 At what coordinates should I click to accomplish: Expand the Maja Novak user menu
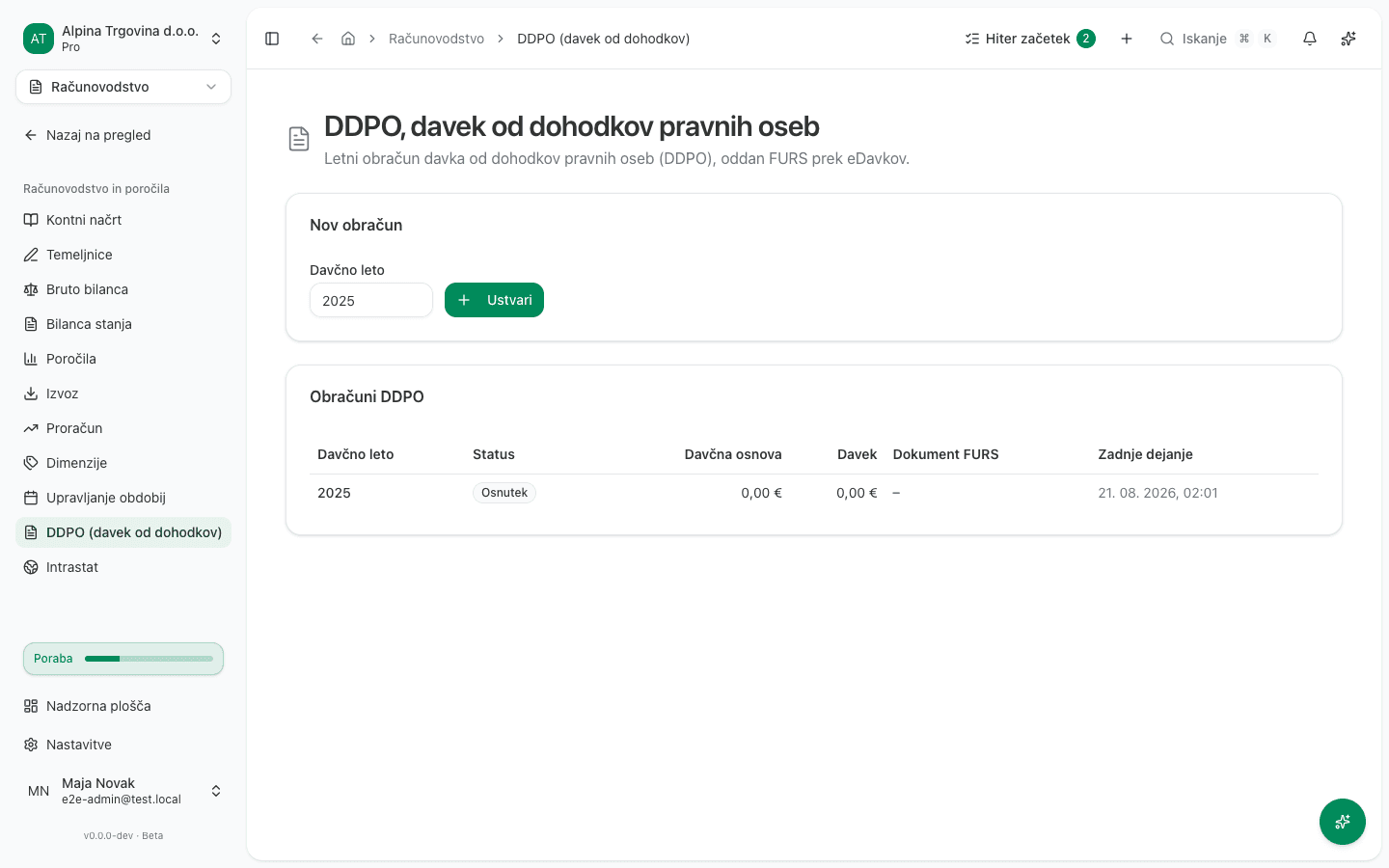(x=123, y=791)
